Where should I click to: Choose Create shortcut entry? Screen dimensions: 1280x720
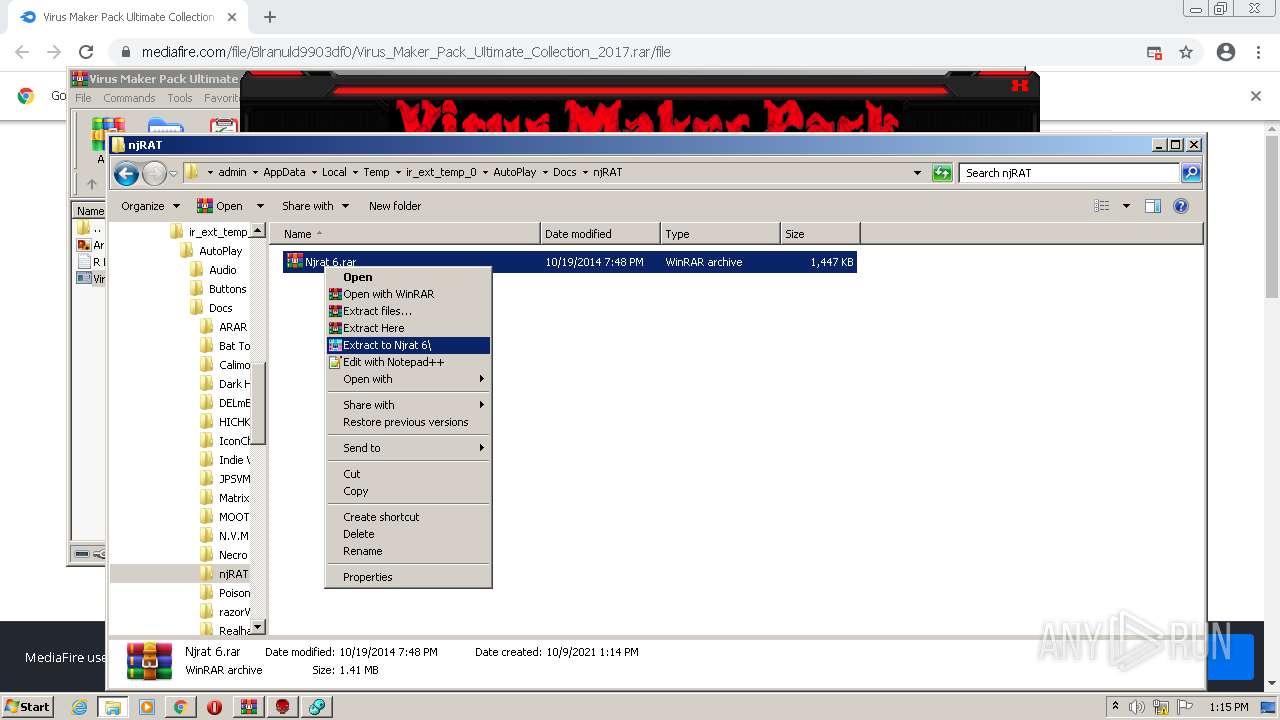(408, 517)
